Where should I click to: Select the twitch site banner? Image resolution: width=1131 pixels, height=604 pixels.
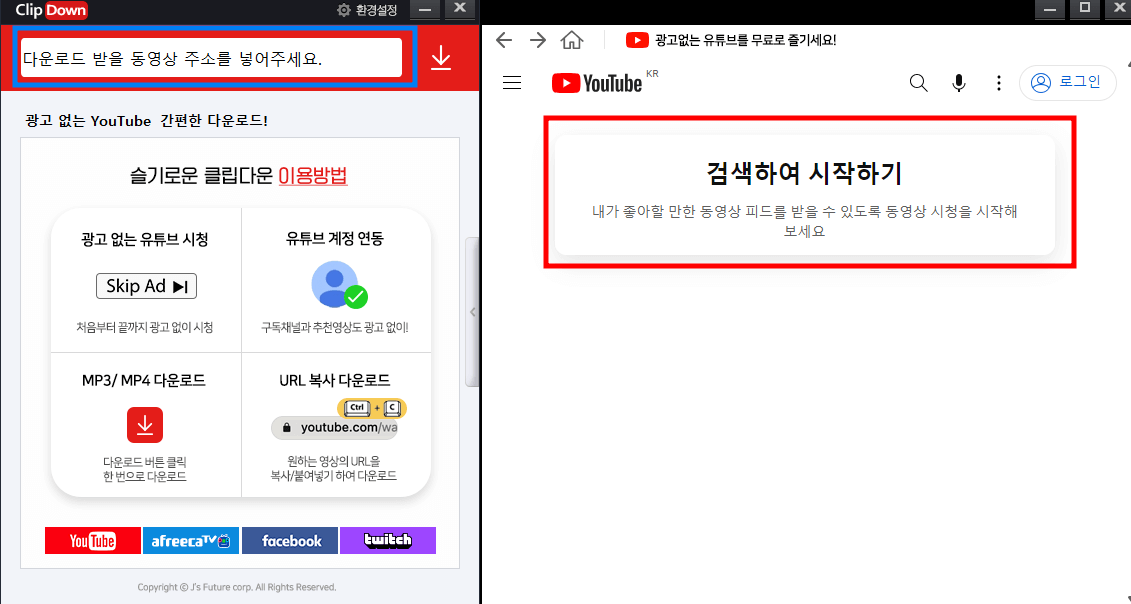pos(388,540)
